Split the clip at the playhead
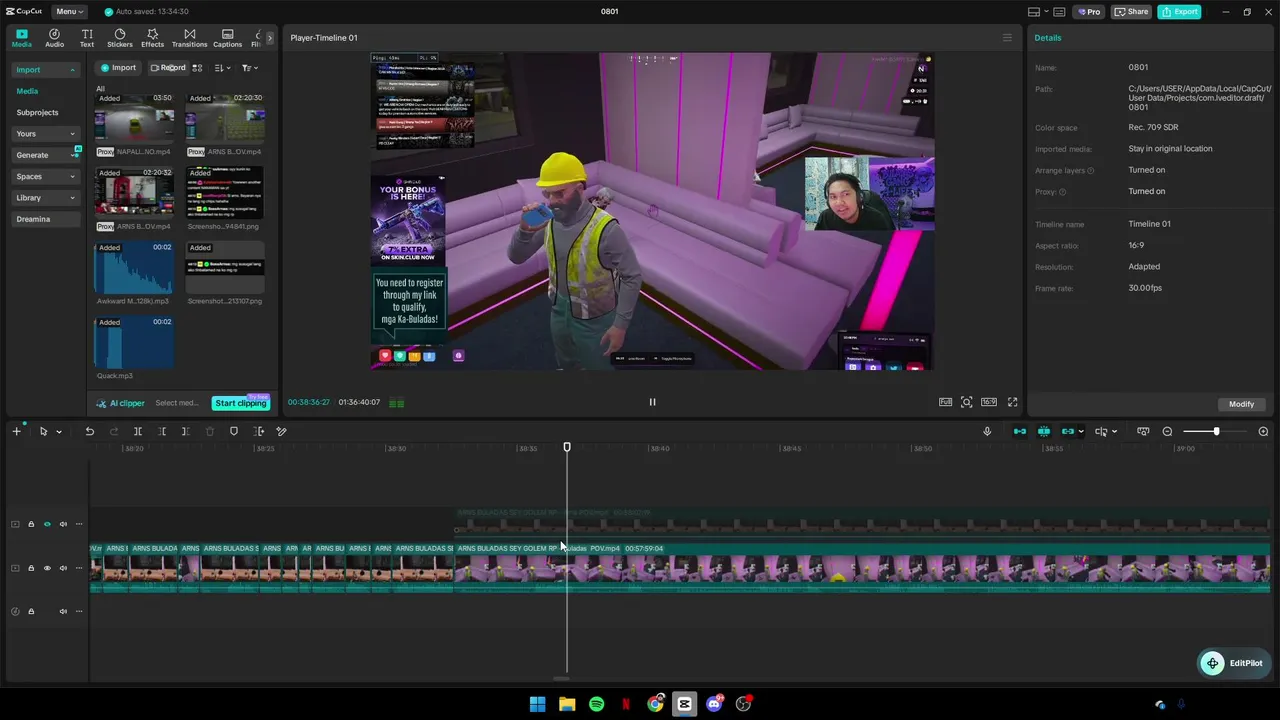The width and height of the screenshot is (1280, 720). coord(138,431)
